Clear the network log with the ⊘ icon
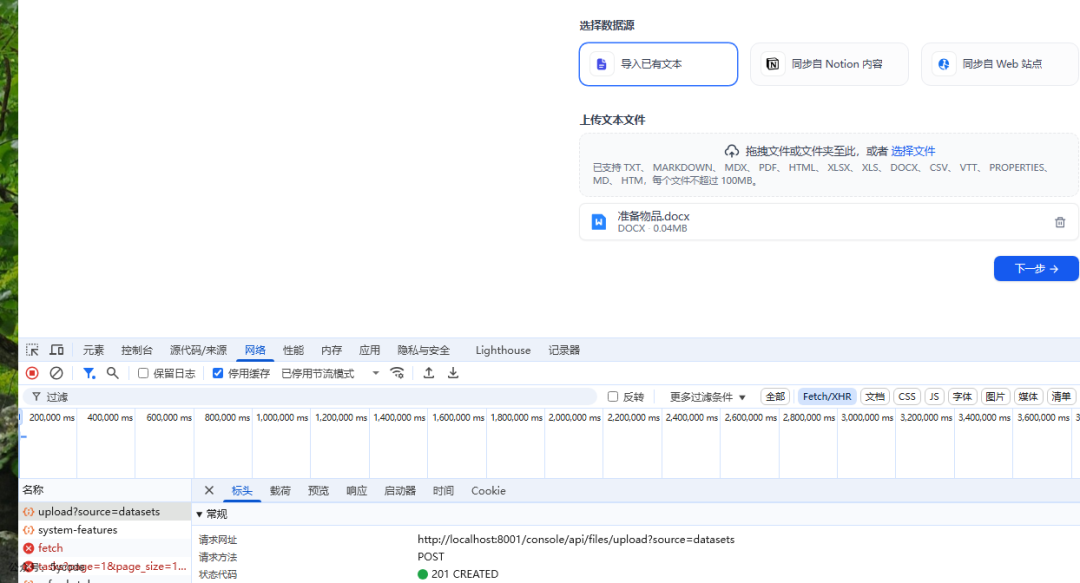The image size is (1080, 583). [x=56, y=372]
